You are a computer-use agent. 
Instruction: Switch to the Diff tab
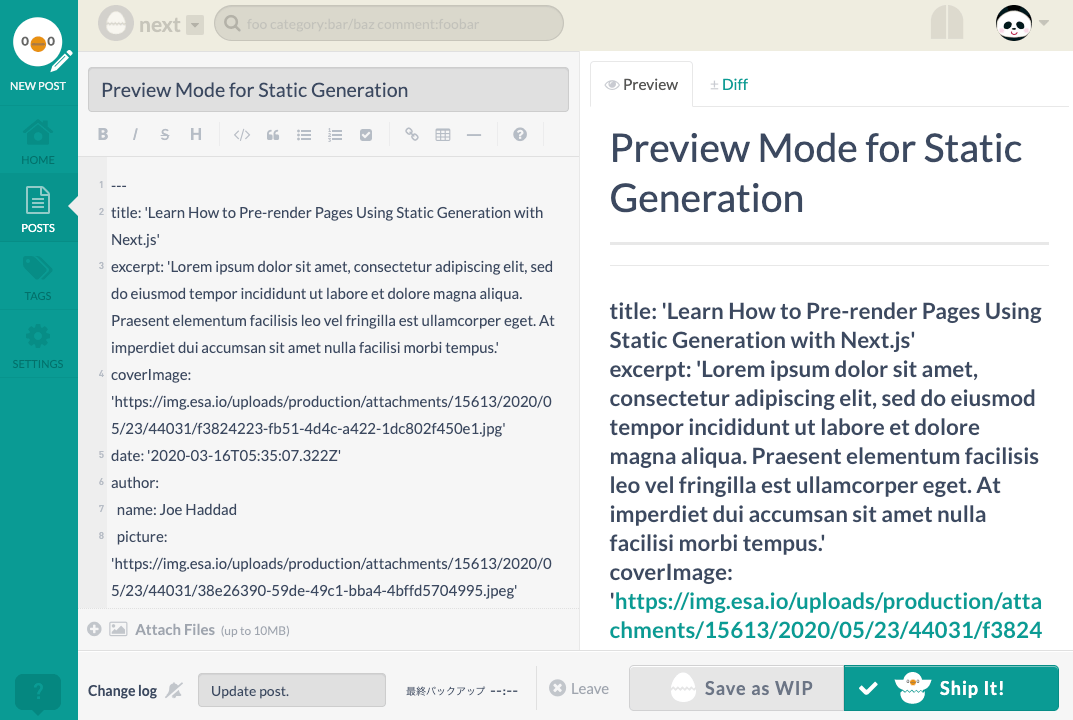(728, 85)
